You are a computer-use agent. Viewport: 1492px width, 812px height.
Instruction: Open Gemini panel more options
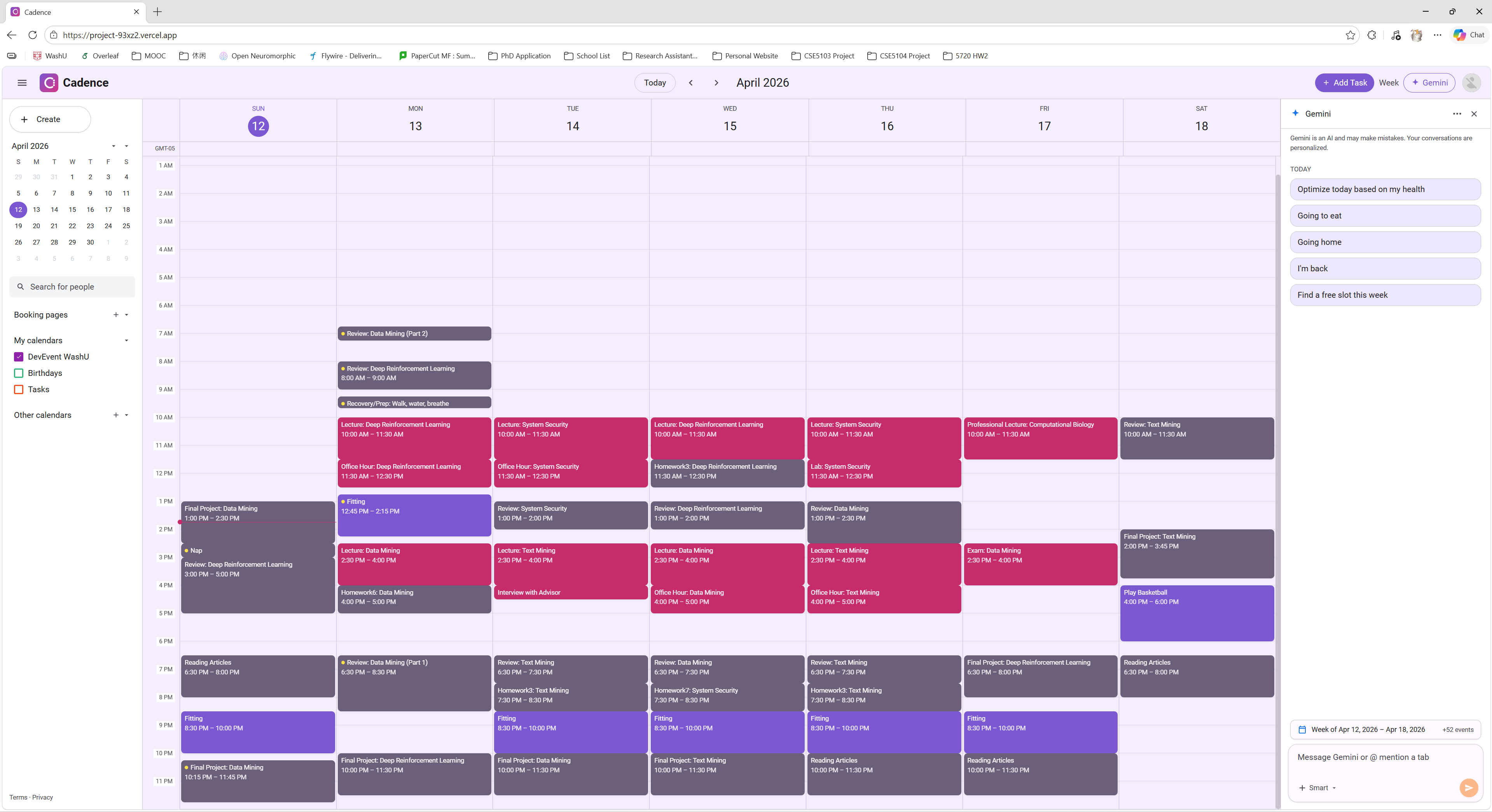tap(1457, 114)
